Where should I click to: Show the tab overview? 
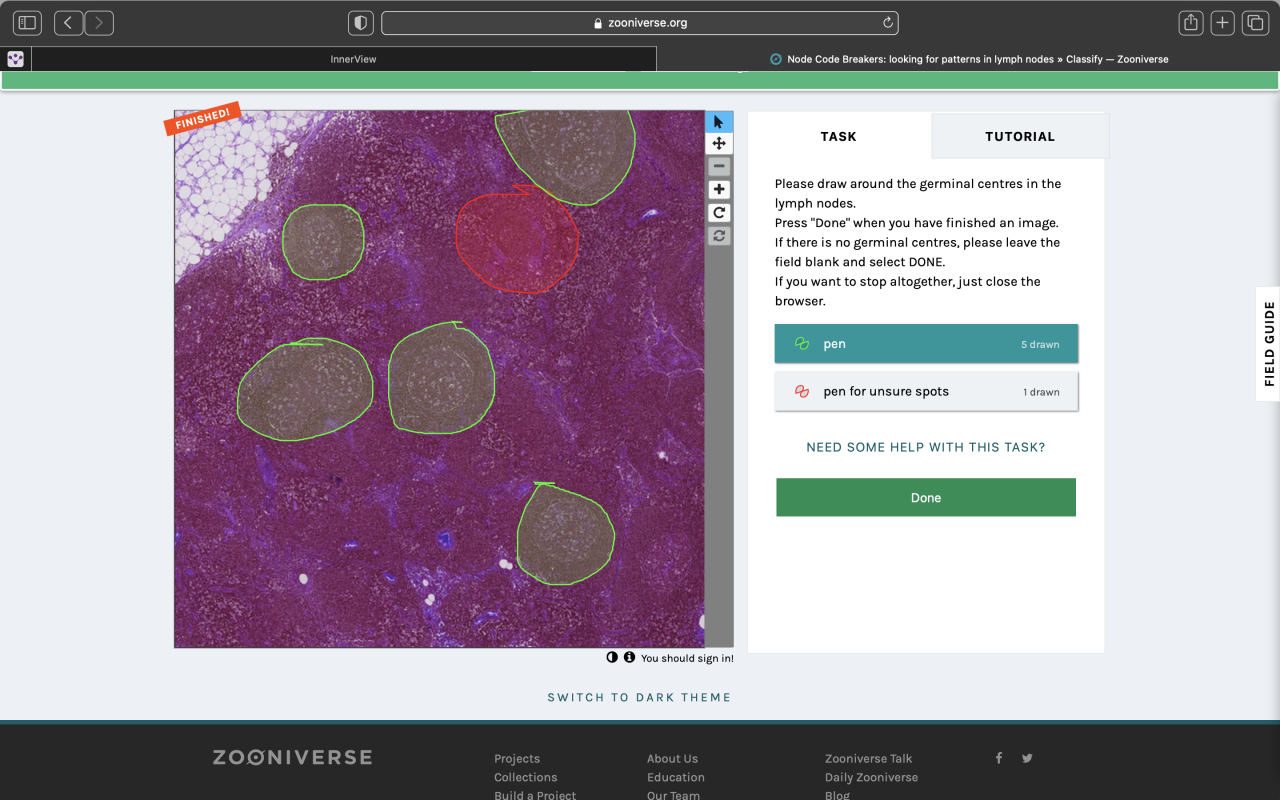(1254, 22)
